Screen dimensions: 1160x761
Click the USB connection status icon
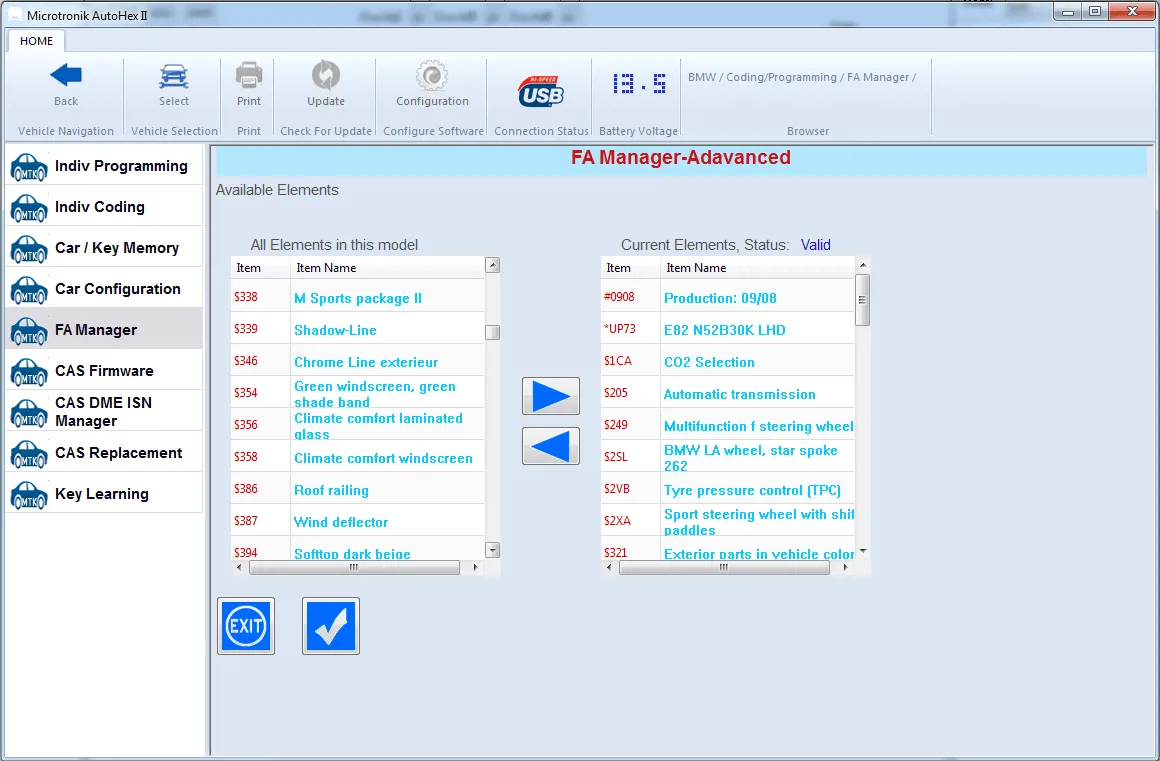(541, 91)
